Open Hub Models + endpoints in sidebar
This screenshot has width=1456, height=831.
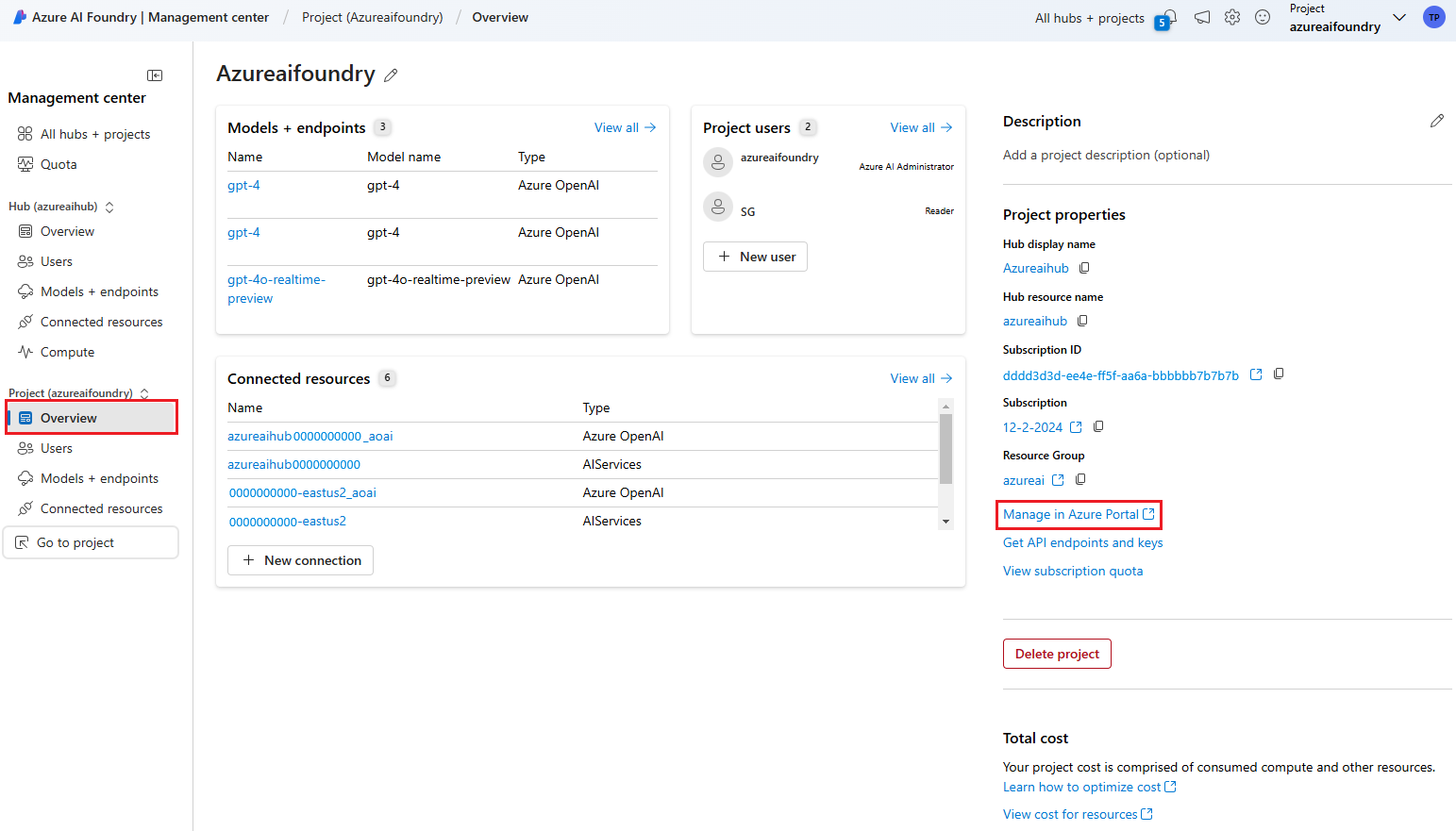click(99, 291)
